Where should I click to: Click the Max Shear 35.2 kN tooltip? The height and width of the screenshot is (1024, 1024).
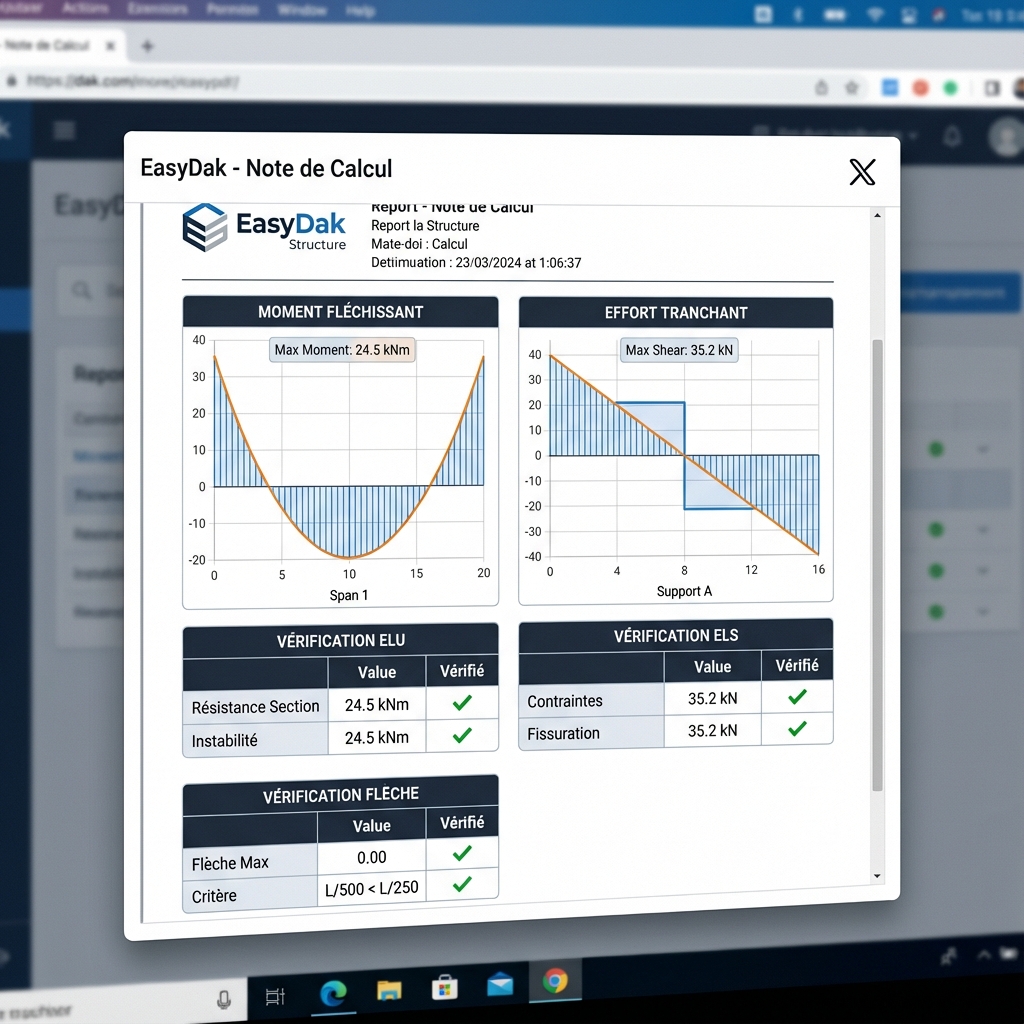coord(679,350)
